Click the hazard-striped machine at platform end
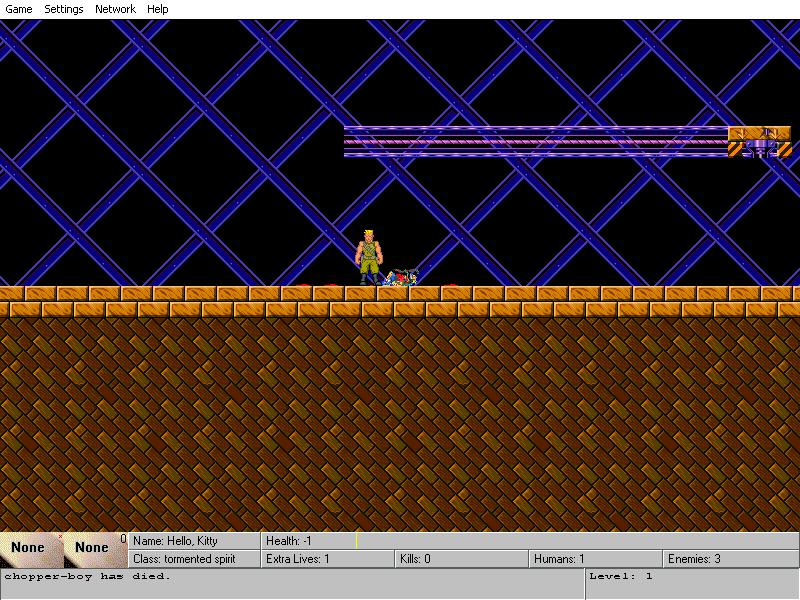This screenshot has width=800, height=600. (760, 142)
